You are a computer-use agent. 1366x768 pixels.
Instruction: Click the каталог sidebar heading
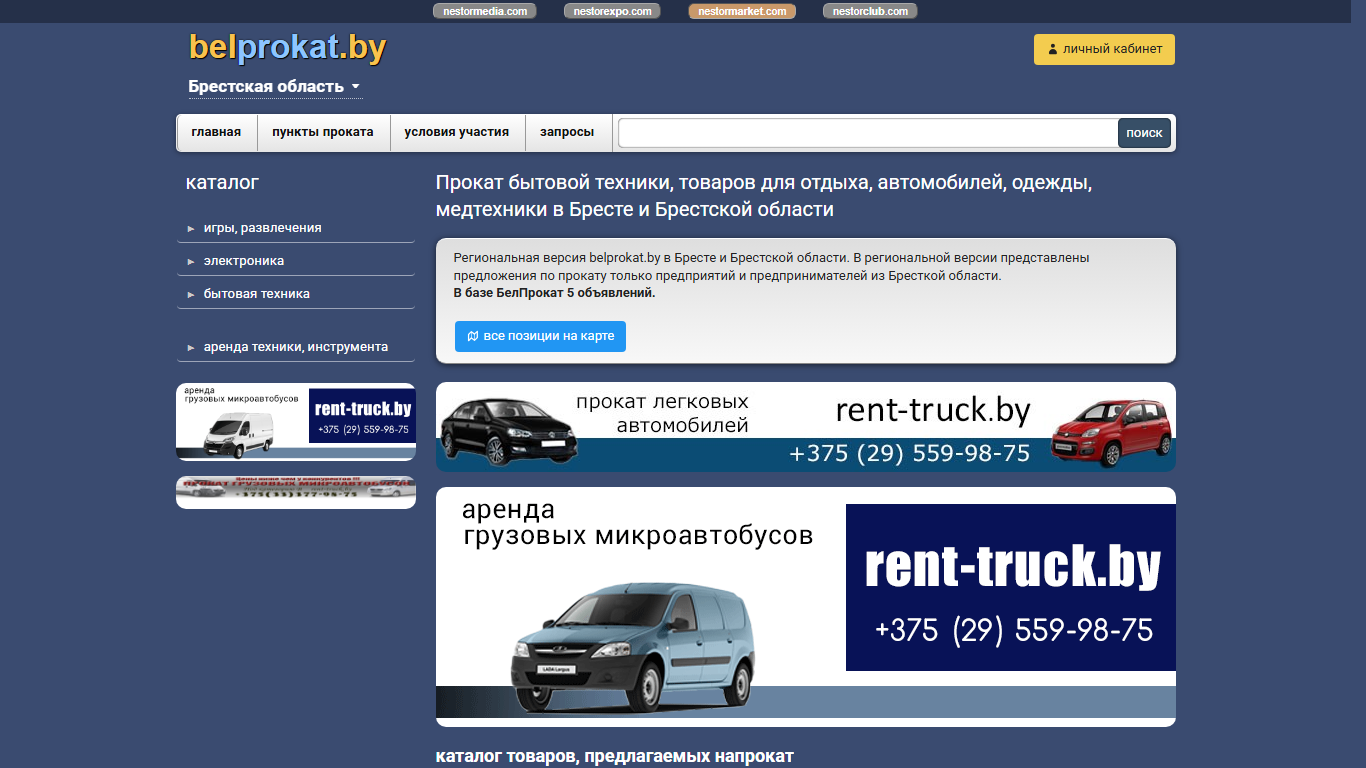coord(222,183)
